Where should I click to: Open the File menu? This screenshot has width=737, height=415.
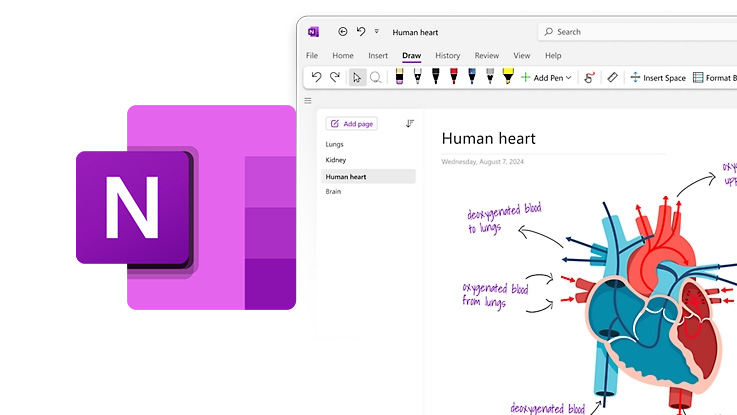pyautogui.click(x=312, y=55)
